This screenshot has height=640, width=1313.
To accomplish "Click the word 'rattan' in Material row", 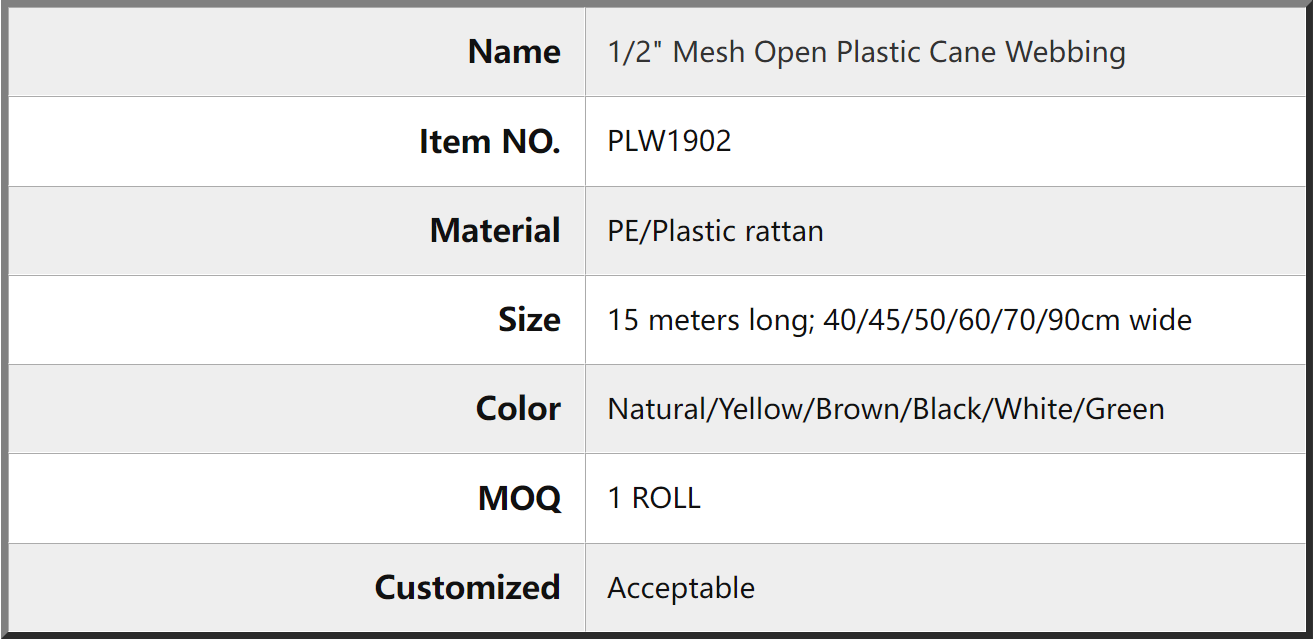I will coord(785,231).
